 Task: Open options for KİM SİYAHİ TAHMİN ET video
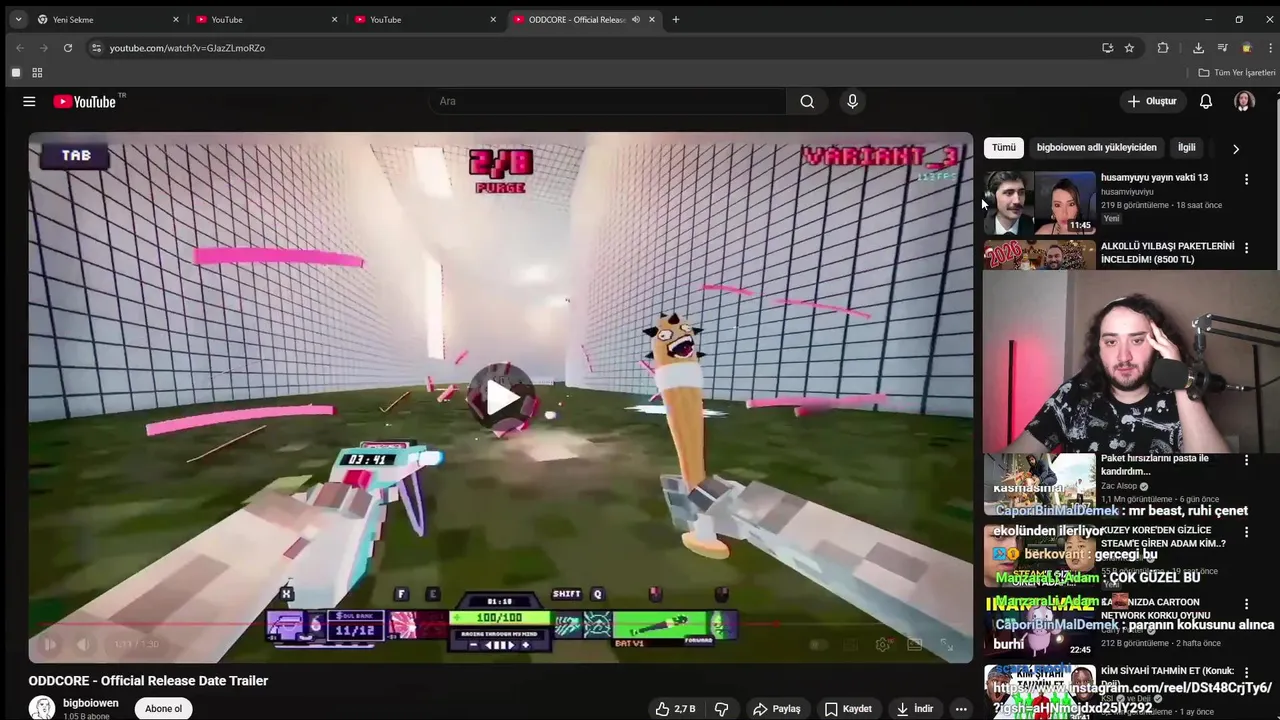1246,673
